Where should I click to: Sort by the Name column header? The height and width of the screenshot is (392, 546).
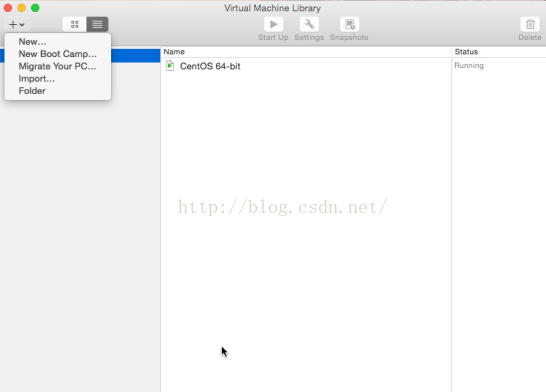[x=306, y=52]
